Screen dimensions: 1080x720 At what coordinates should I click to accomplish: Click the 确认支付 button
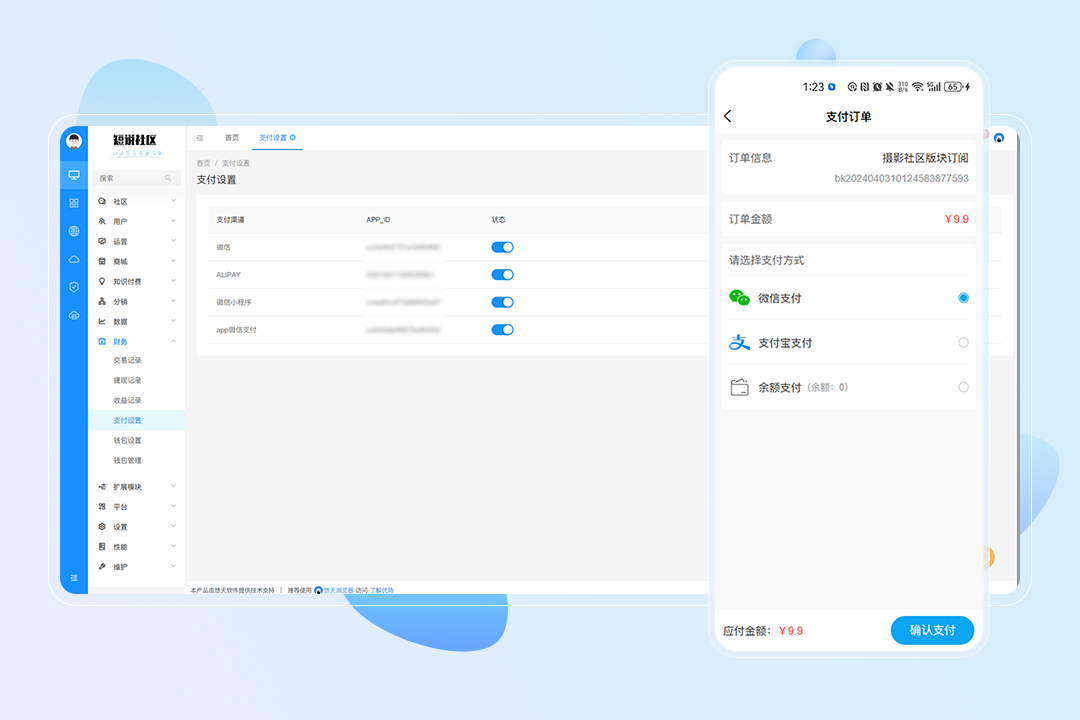pos(932,630)
